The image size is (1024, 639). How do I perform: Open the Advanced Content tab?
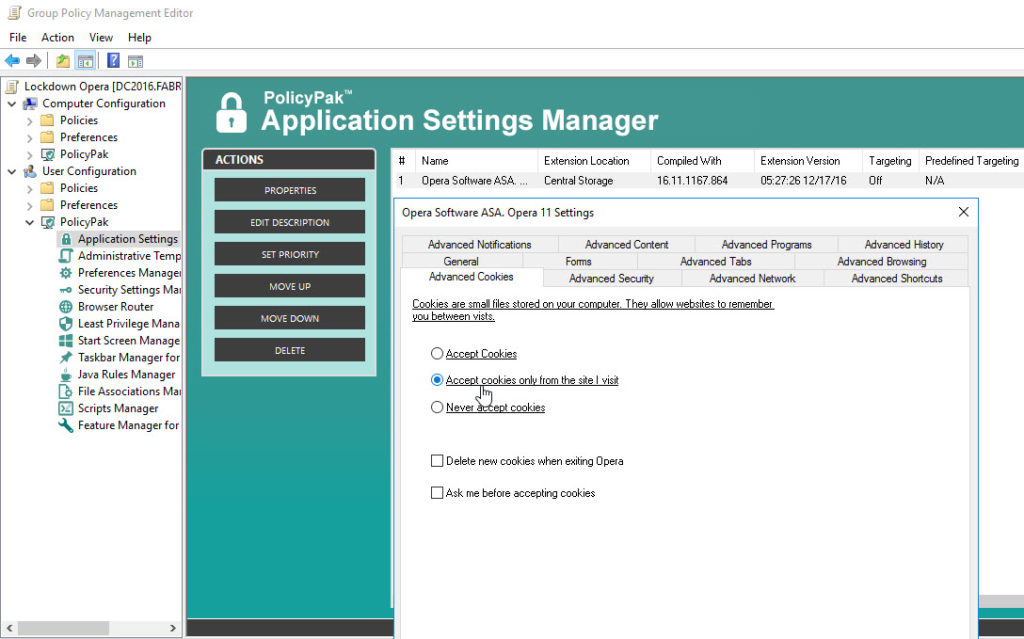(626, 244)
